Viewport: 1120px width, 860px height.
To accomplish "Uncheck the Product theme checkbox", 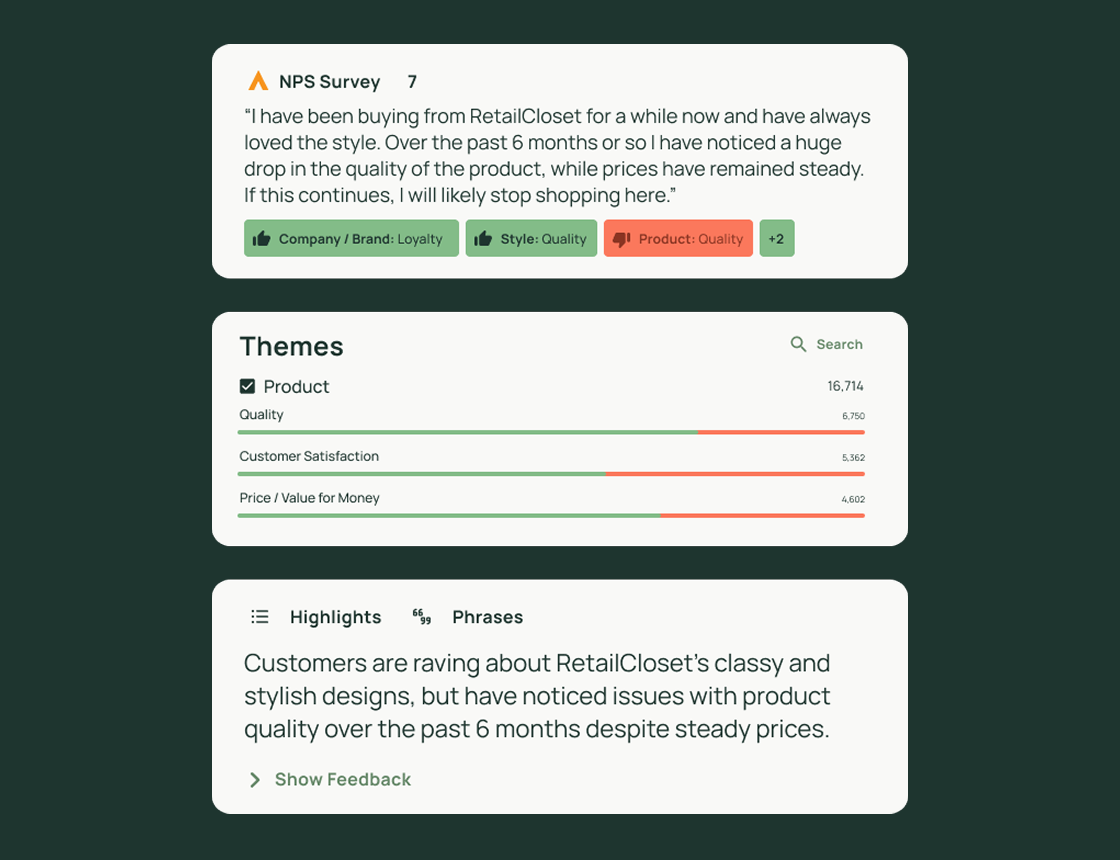I will (x=247, y=385).
